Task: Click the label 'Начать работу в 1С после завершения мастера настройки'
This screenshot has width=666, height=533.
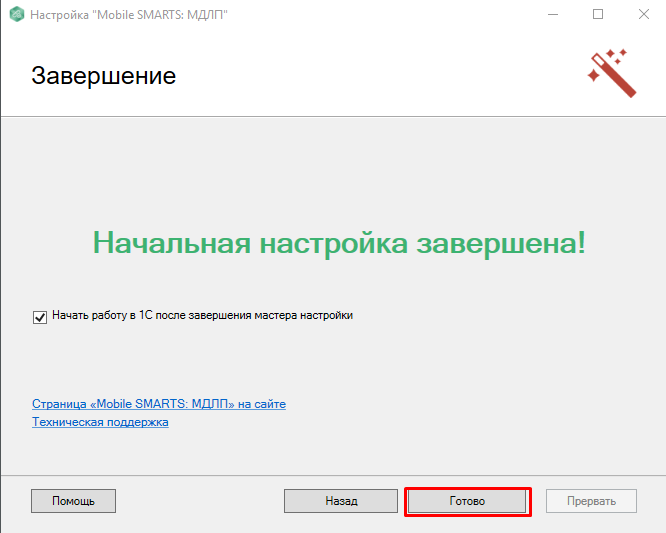Action: point(202,316)
